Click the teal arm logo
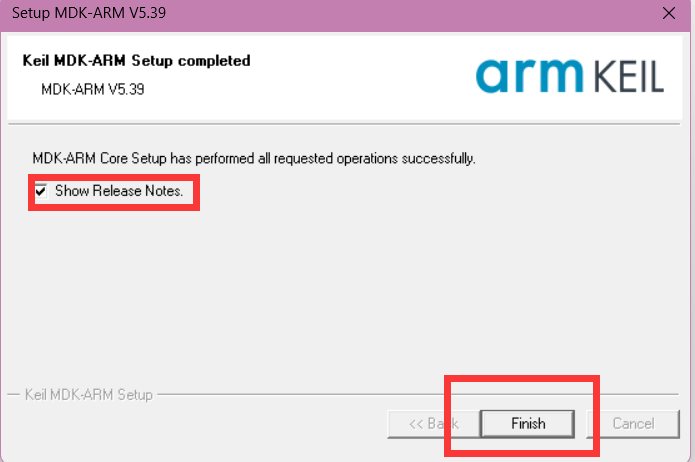695x462 pixels. pos(529,75)
